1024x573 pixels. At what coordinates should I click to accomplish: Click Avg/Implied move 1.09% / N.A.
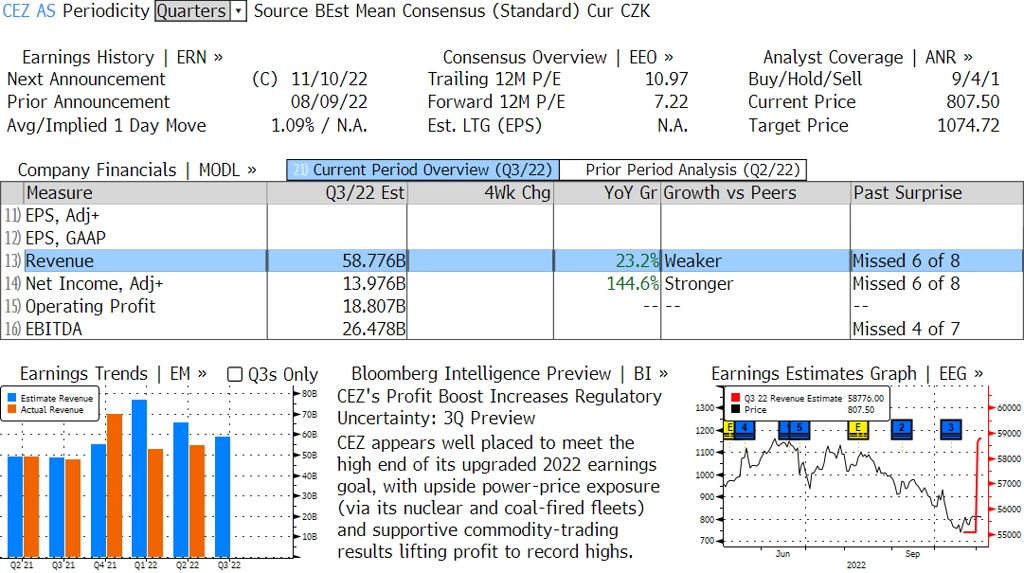coord(319,125)
